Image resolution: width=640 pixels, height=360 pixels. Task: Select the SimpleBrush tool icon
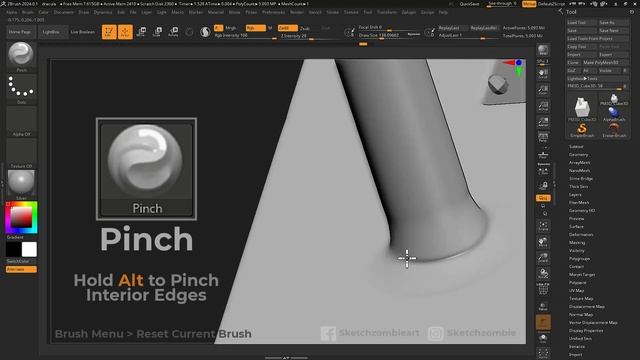(x=582, y=130)
